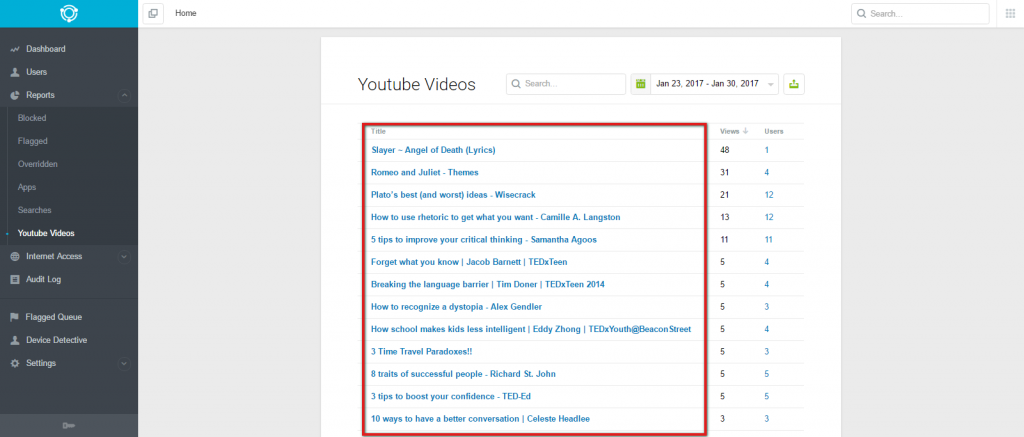Expand the Settings chevron
Image resolution: width=1024 pixels, height=437 pixels.
[124, 363]
